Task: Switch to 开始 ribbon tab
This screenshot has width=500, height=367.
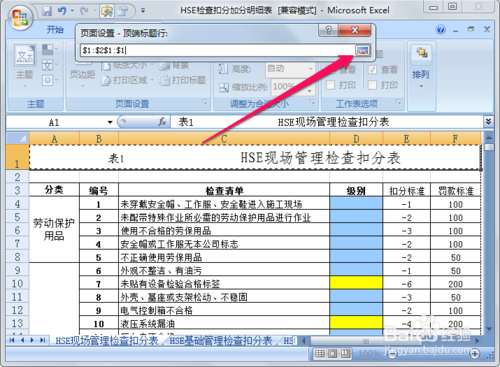Action: [55, 30]
